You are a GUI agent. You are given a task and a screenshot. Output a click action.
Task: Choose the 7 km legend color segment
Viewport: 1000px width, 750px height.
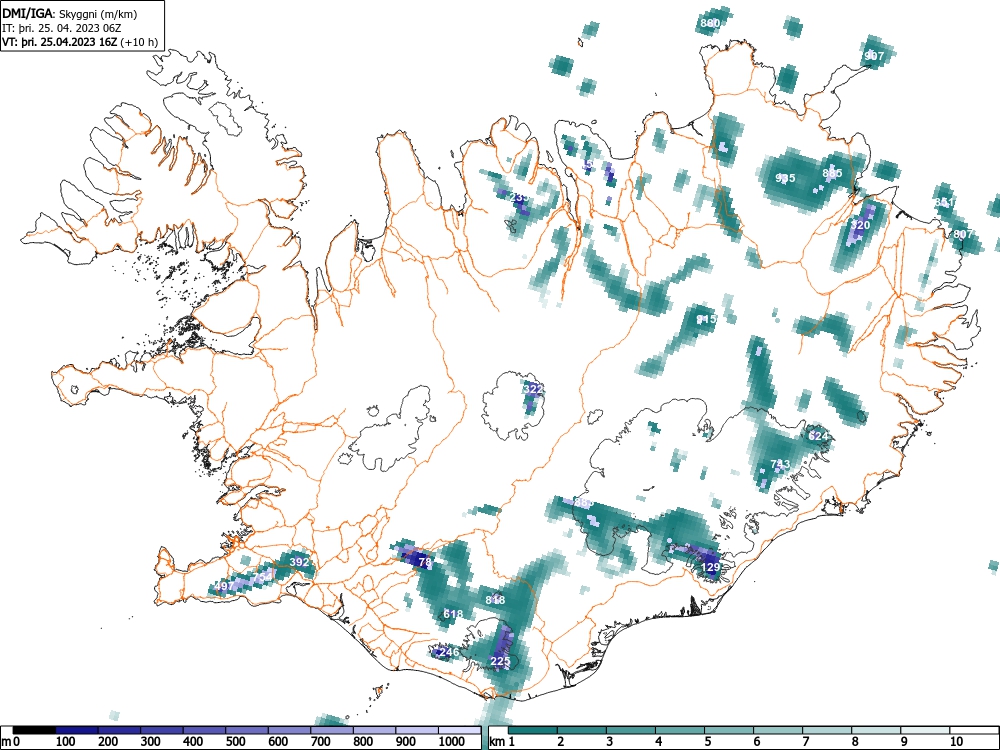coord(827,730)
